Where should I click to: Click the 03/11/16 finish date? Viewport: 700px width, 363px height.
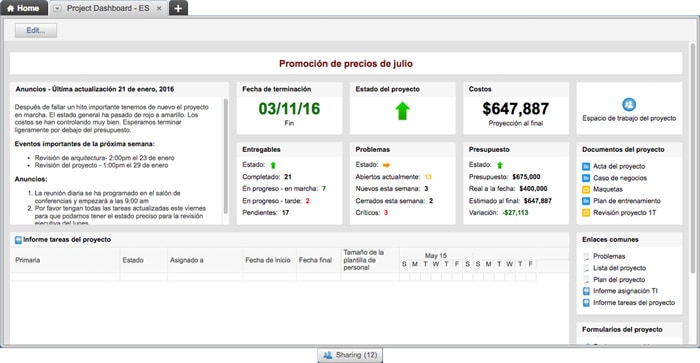click(x=289, y=108)
